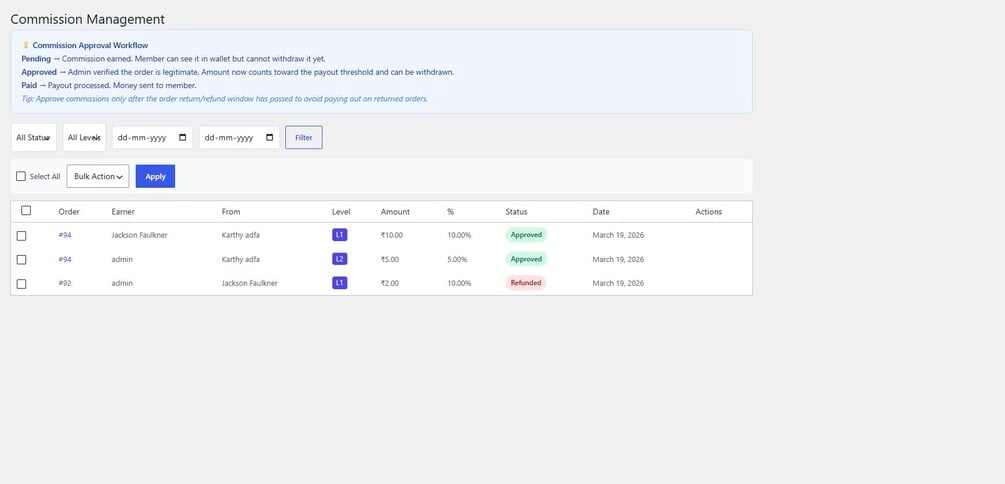Click the 5.00% percentage cell
This screenshot has height=484, width=1005.
click(457, 260)
